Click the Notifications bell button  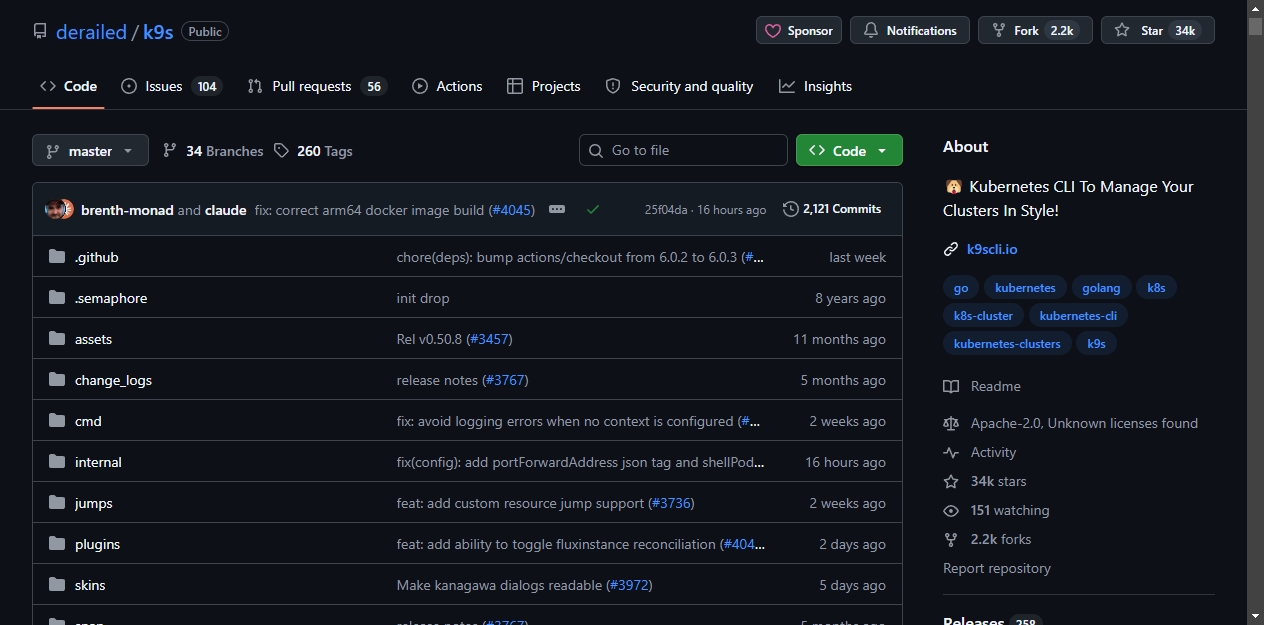(x=910, y=30)
